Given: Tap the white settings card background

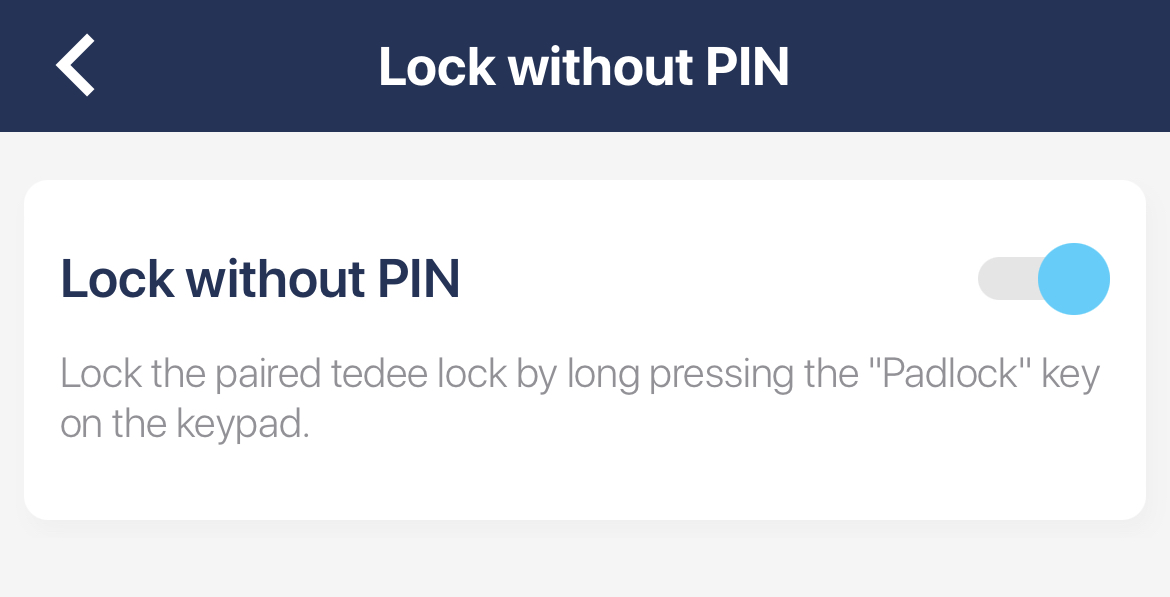Looking at the screenshot, I should 700,470.
